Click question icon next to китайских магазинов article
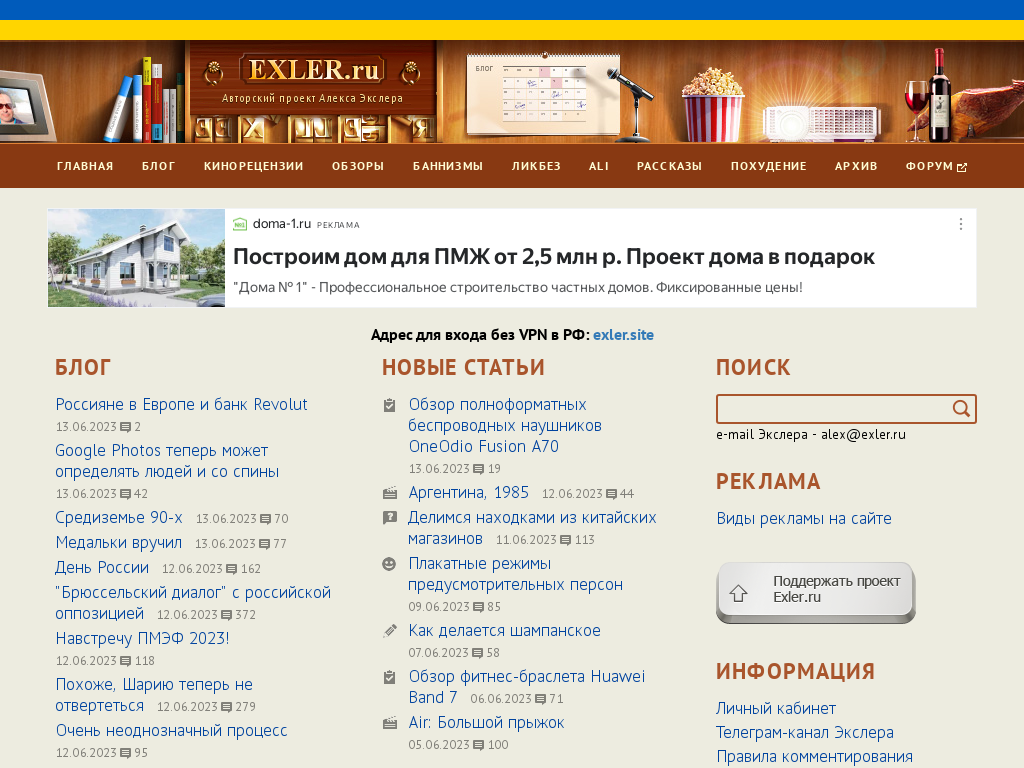1024x768 pixels. tap(389, 518)
